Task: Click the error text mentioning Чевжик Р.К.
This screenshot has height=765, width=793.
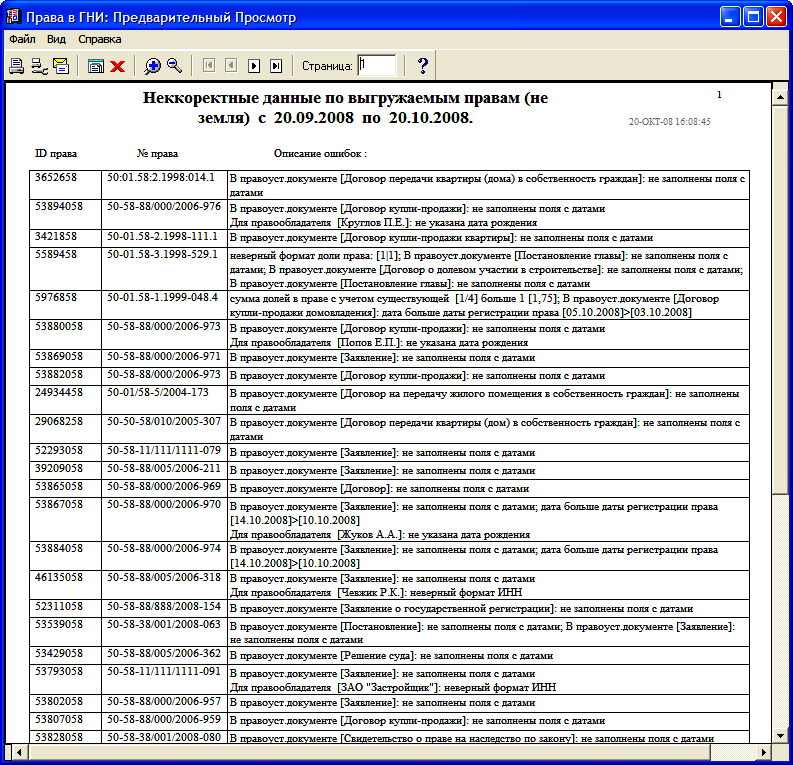Action: point(376,592)
